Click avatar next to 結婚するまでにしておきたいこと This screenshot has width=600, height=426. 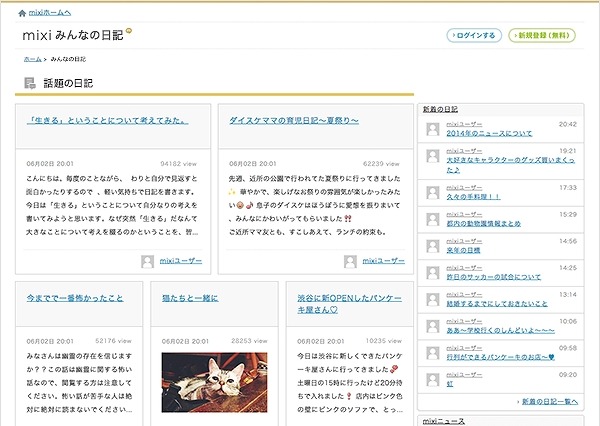(433, 299)
